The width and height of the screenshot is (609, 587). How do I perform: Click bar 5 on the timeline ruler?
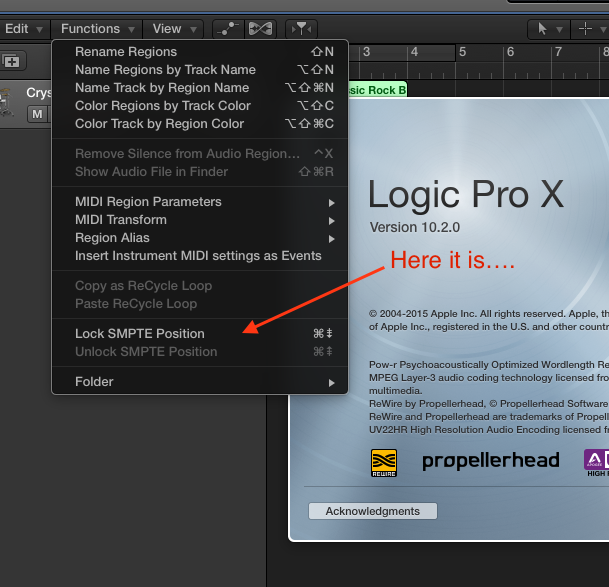(462, 52)
